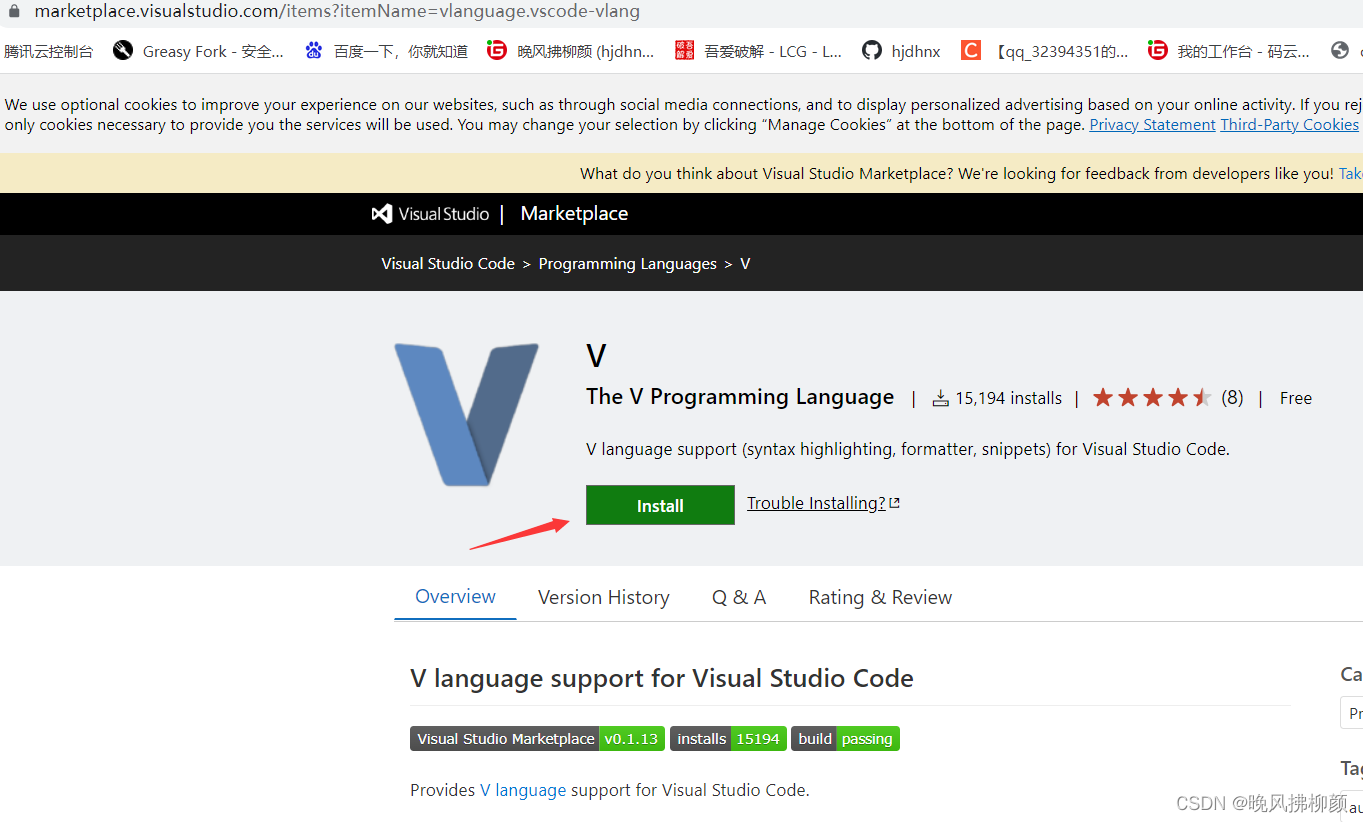Open the 吾爱破解 bookmark
1363x822 pixels.
759,51
